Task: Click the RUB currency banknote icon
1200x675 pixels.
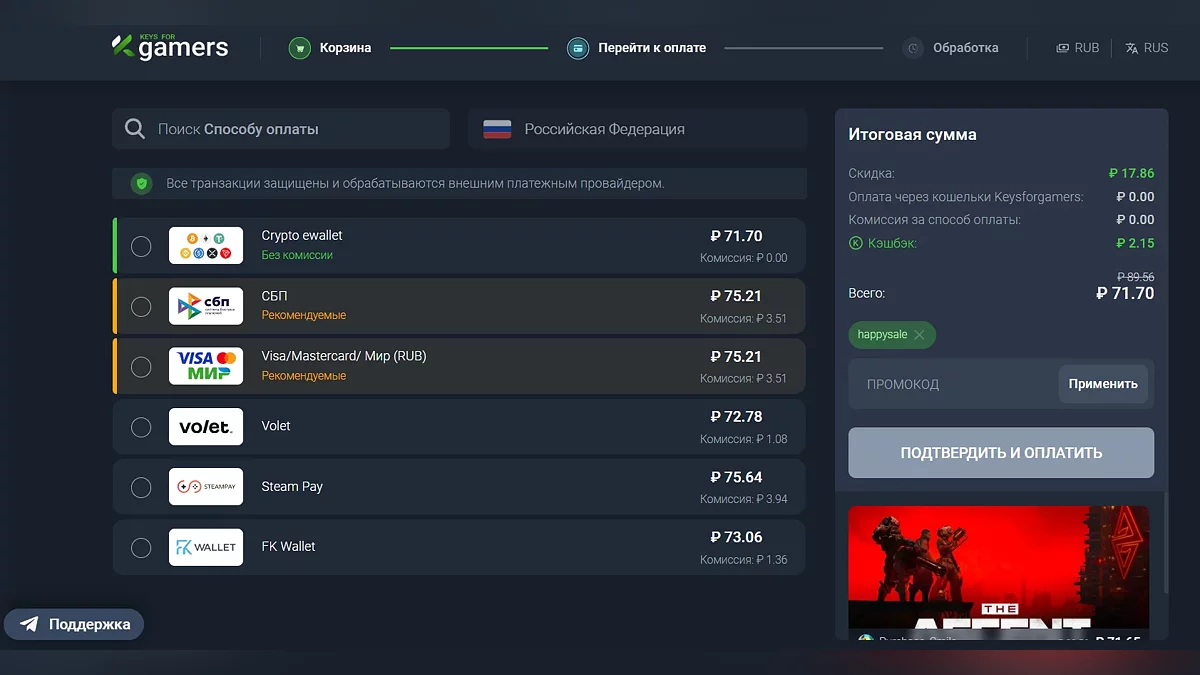Action: point(1062,48)
